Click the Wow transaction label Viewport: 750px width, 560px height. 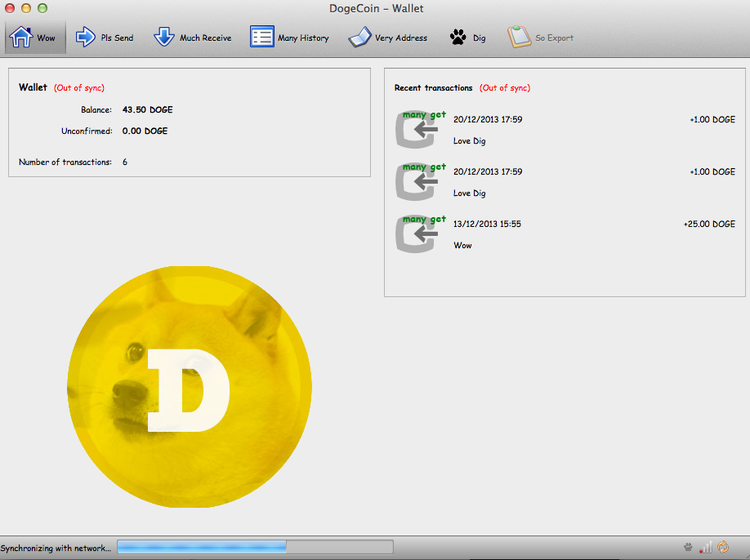[x=463, y=245]
